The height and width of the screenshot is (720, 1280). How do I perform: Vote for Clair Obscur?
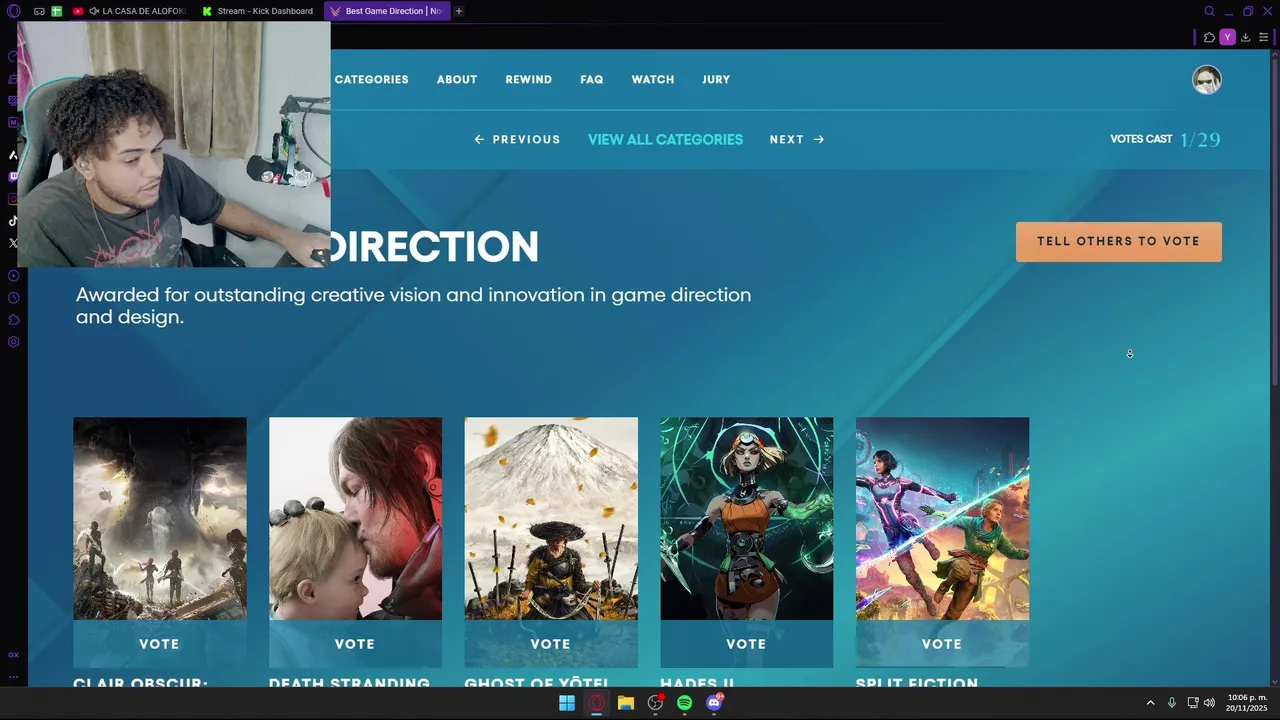(x=160, y=644)
